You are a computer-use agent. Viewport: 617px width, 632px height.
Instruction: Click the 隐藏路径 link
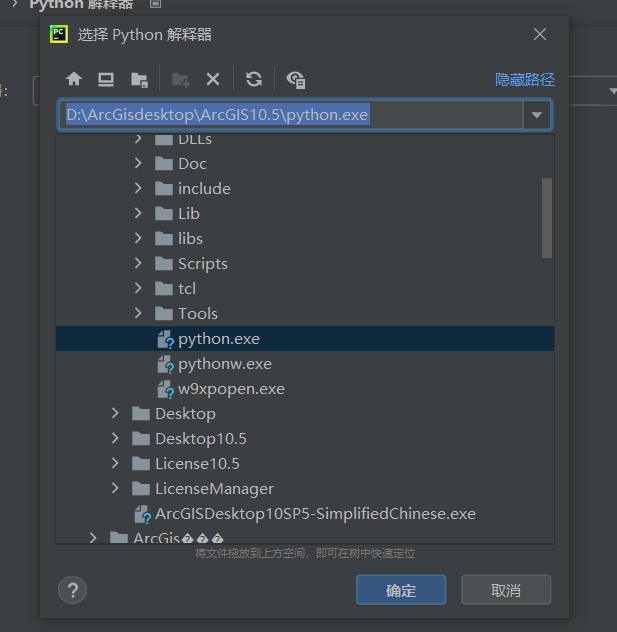pyautogui.click(x=525, y=79)
